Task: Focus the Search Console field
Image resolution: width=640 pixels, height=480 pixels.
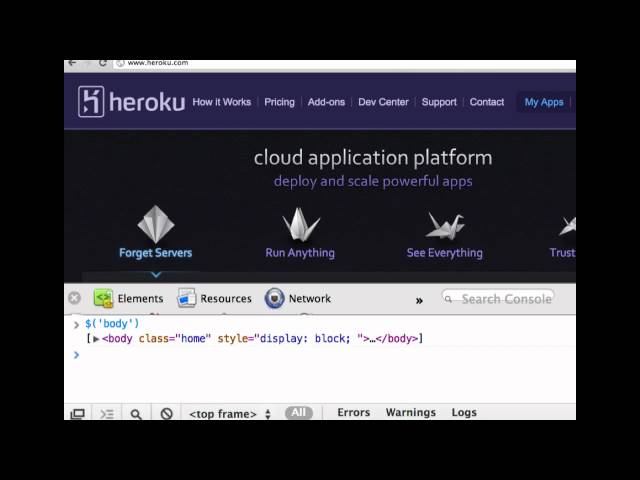Action: pos(498,298)
